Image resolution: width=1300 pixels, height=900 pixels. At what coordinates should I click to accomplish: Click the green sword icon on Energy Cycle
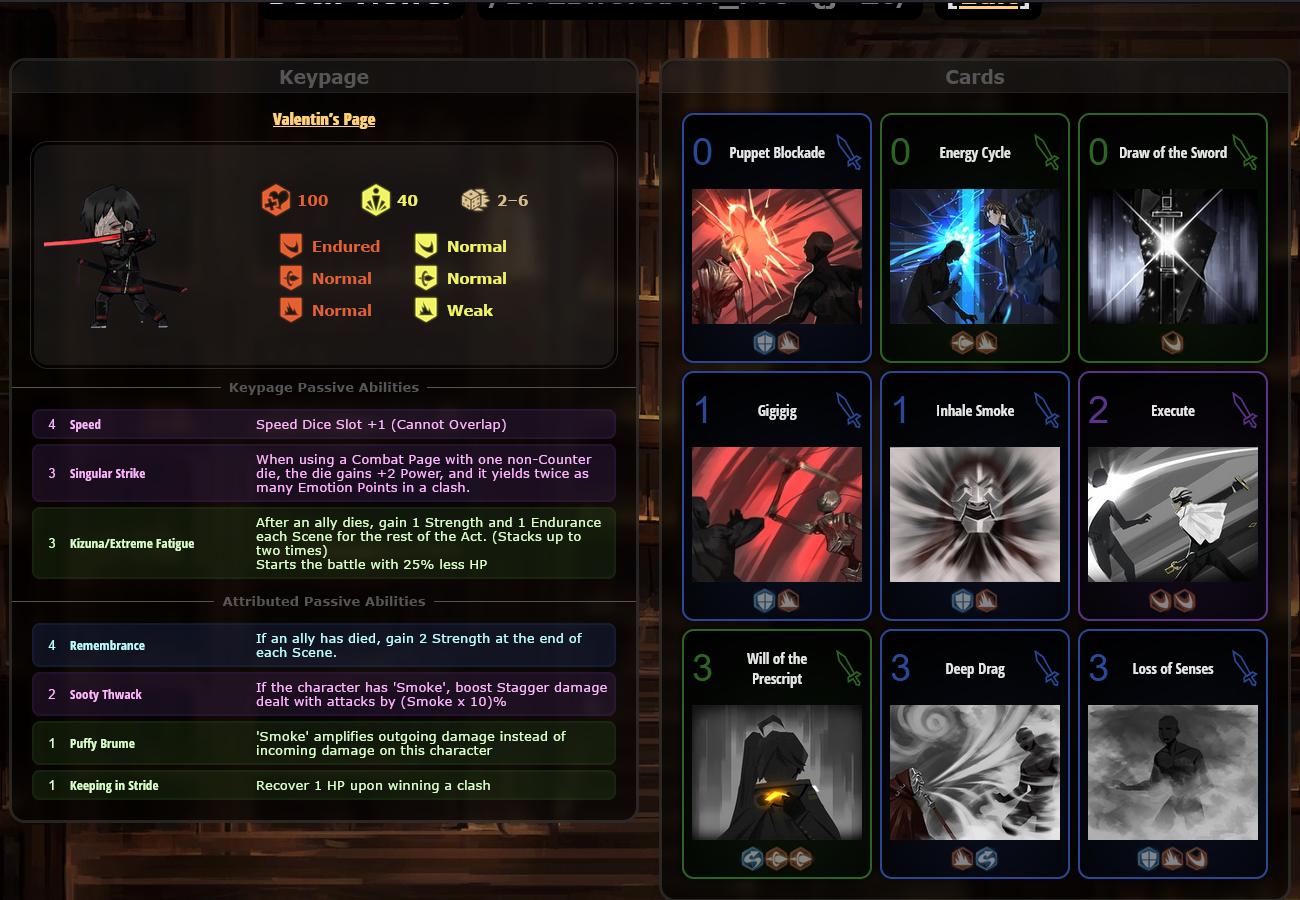pos(1047,152)
